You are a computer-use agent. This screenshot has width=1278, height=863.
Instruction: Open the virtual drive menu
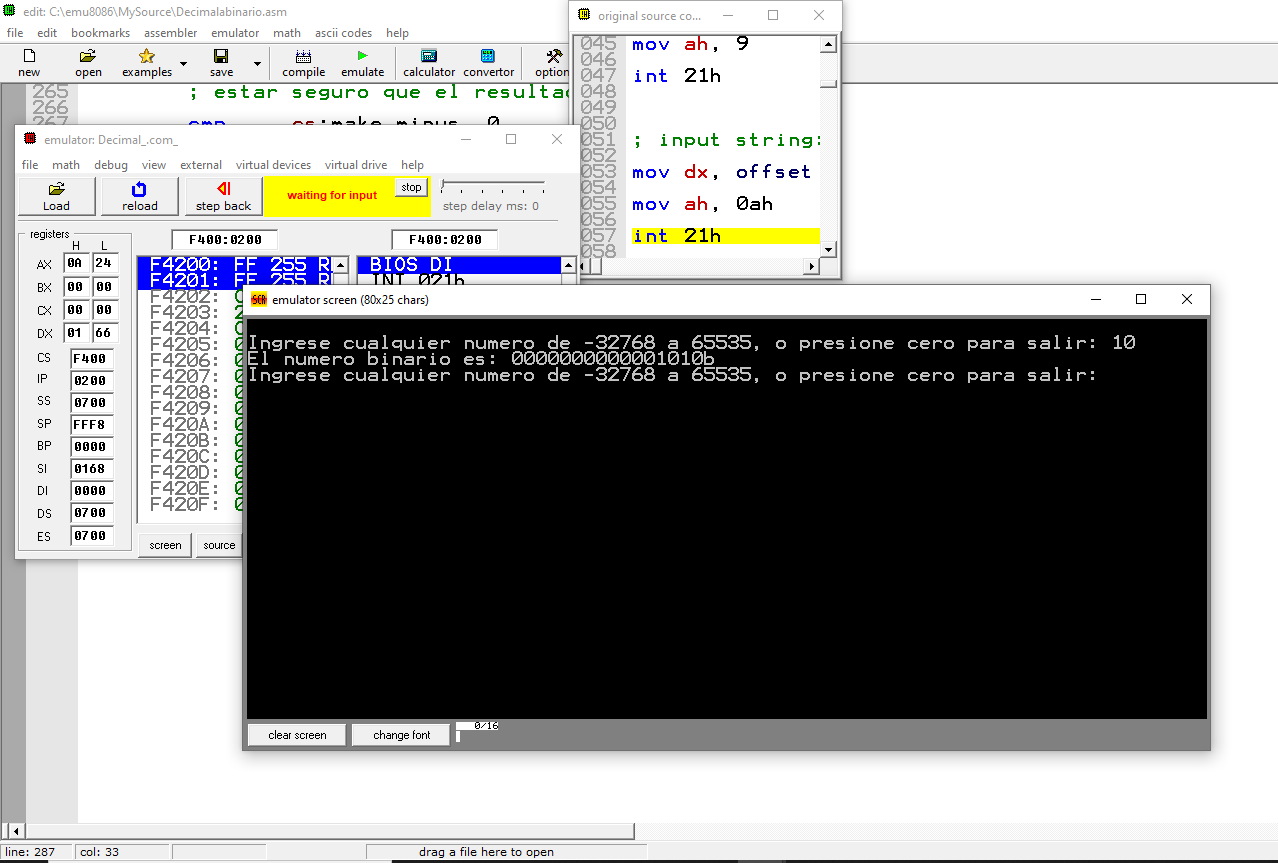pos(355,165)
